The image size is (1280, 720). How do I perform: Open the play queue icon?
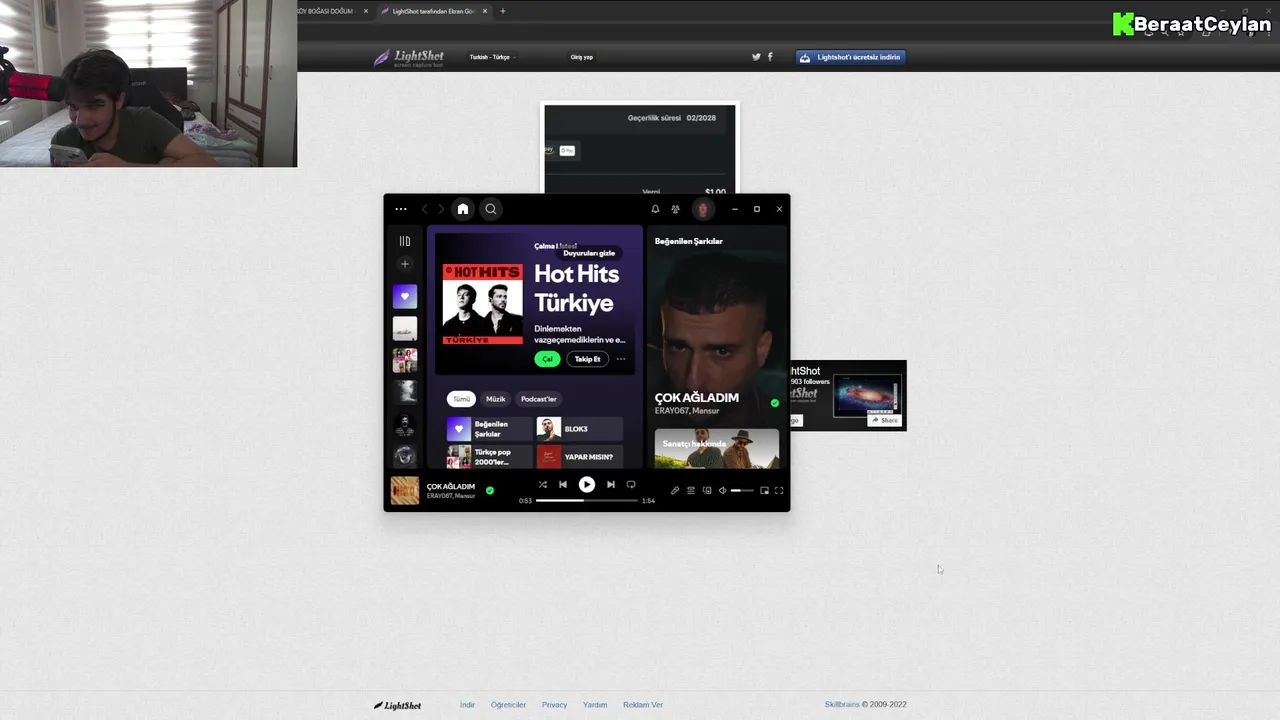[x=691, y=490]
